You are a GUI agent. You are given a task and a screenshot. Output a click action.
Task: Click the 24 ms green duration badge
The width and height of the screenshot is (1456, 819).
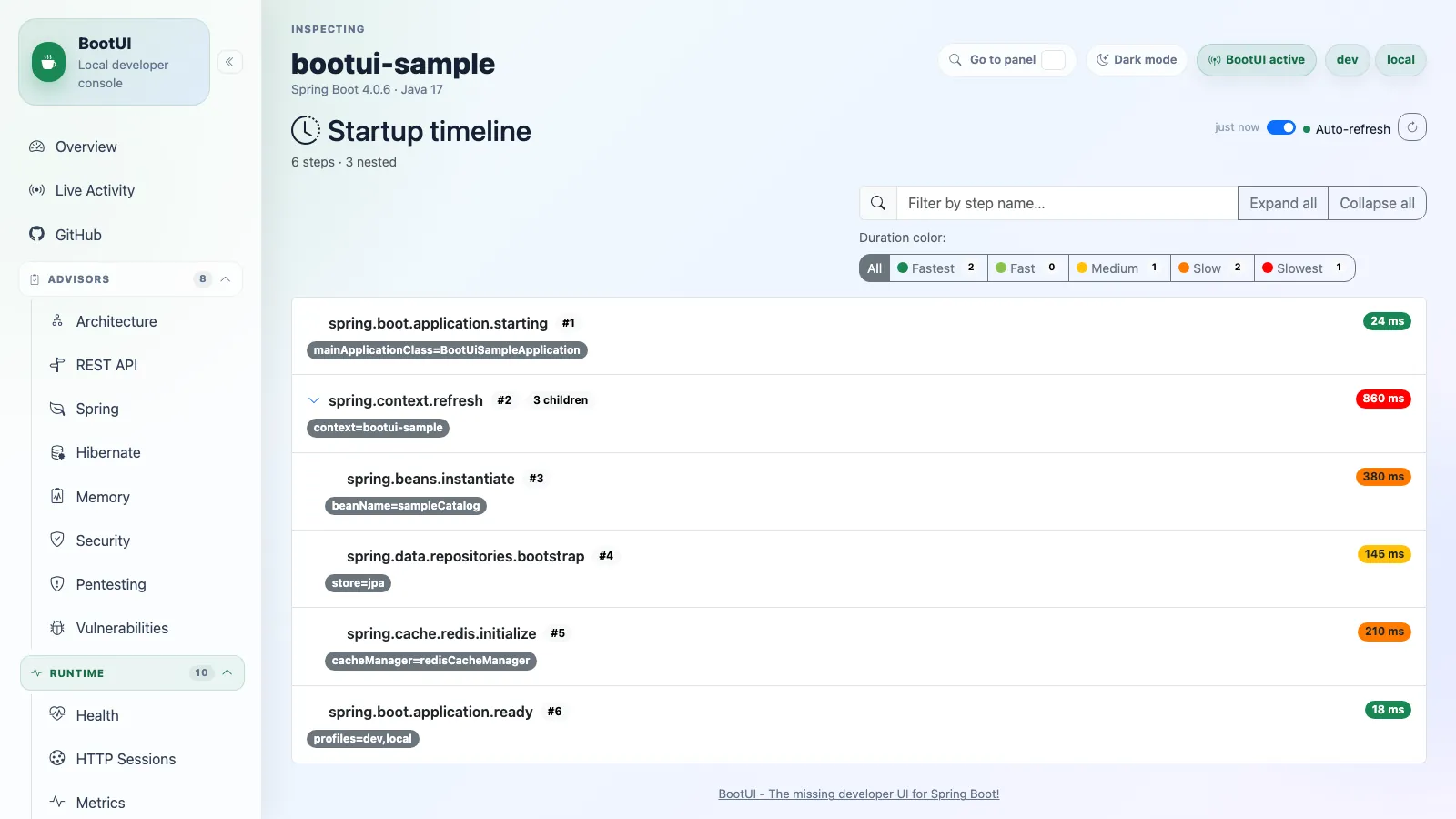[1387, 321]
